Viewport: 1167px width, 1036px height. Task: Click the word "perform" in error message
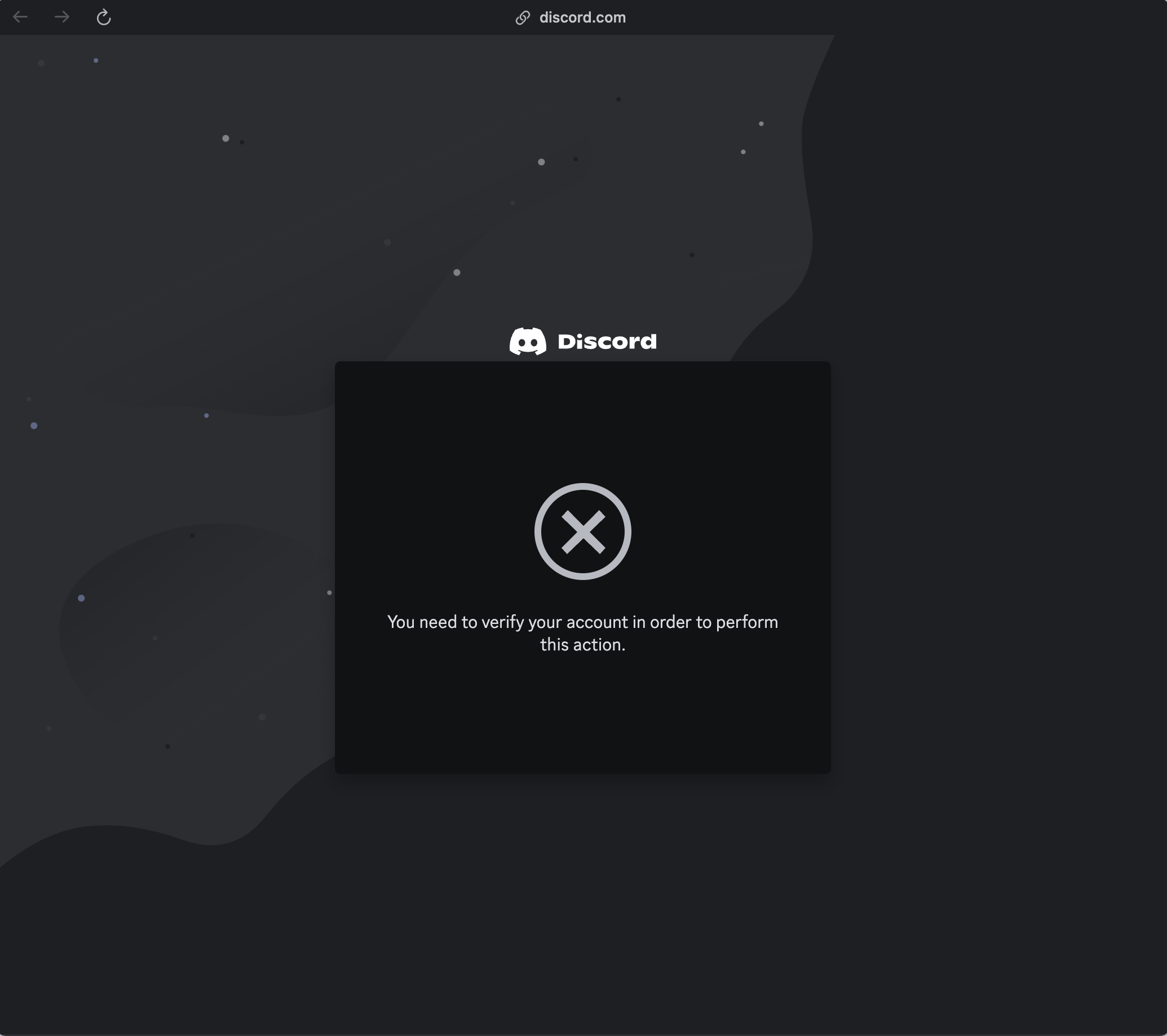[x=747, y=622]
